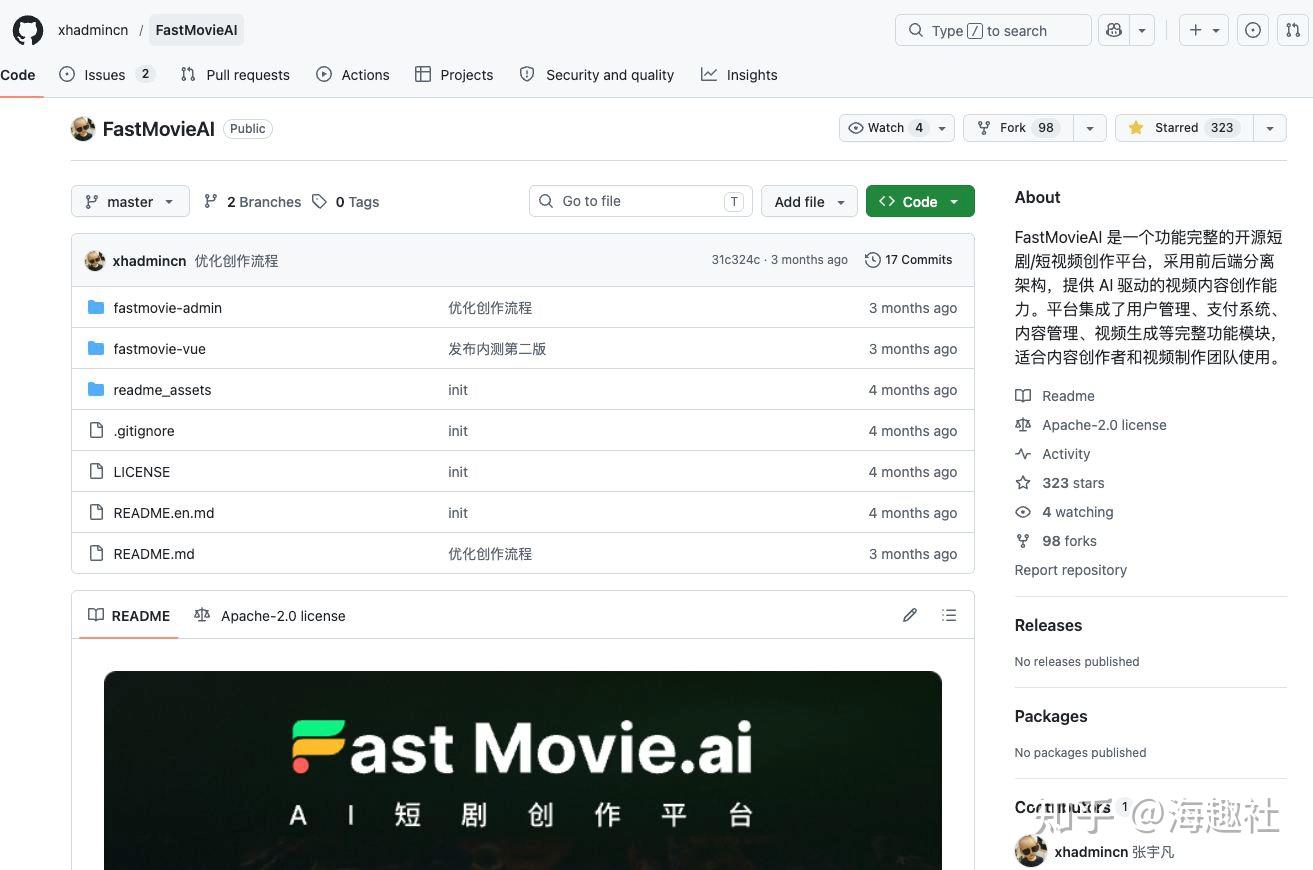
Task: Click the fork icon beside 98 forks
Action: tap(1023, 541)
